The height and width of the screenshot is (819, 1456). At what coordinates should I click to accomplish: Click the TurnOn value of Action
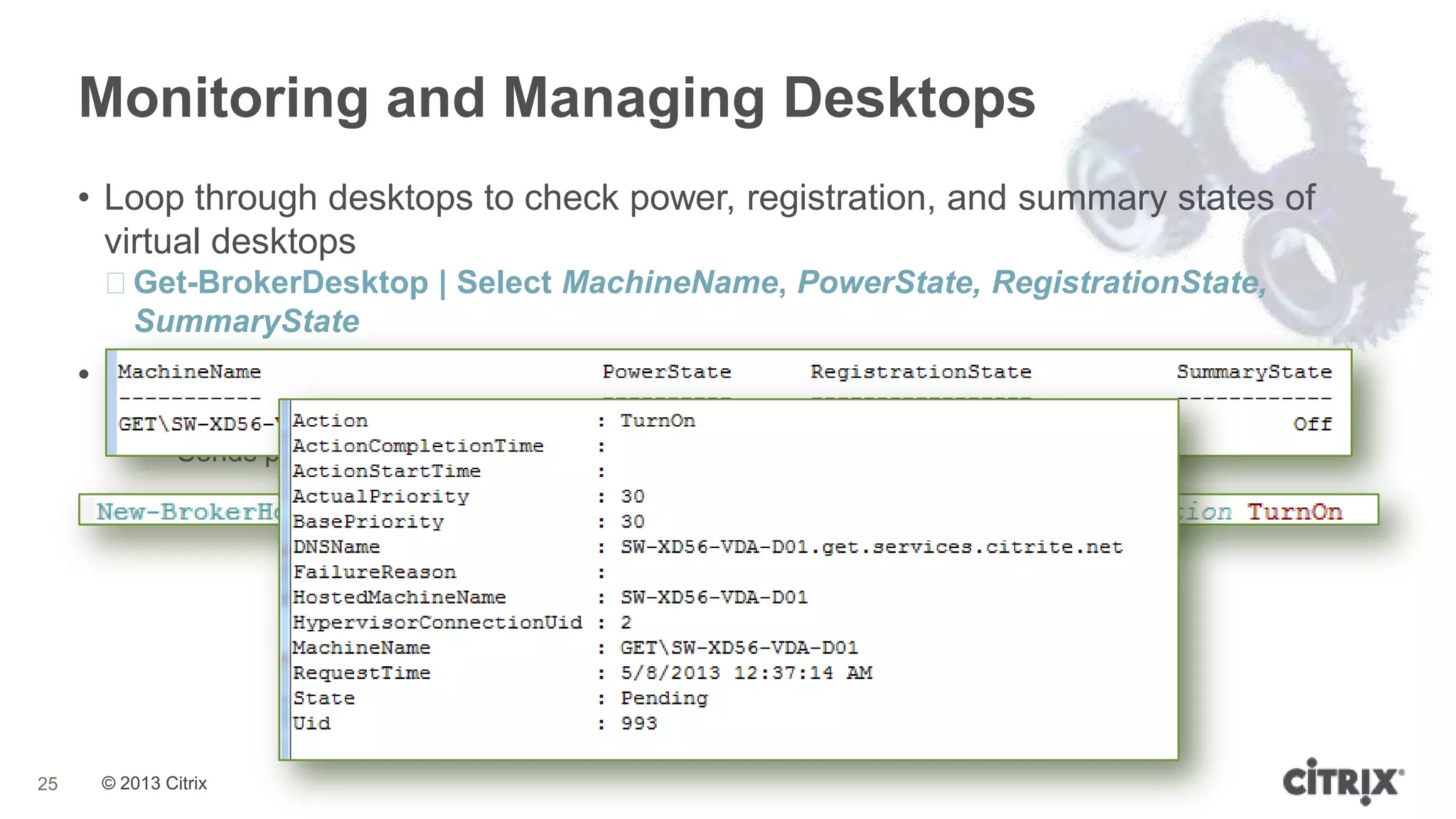click(658, 421)
